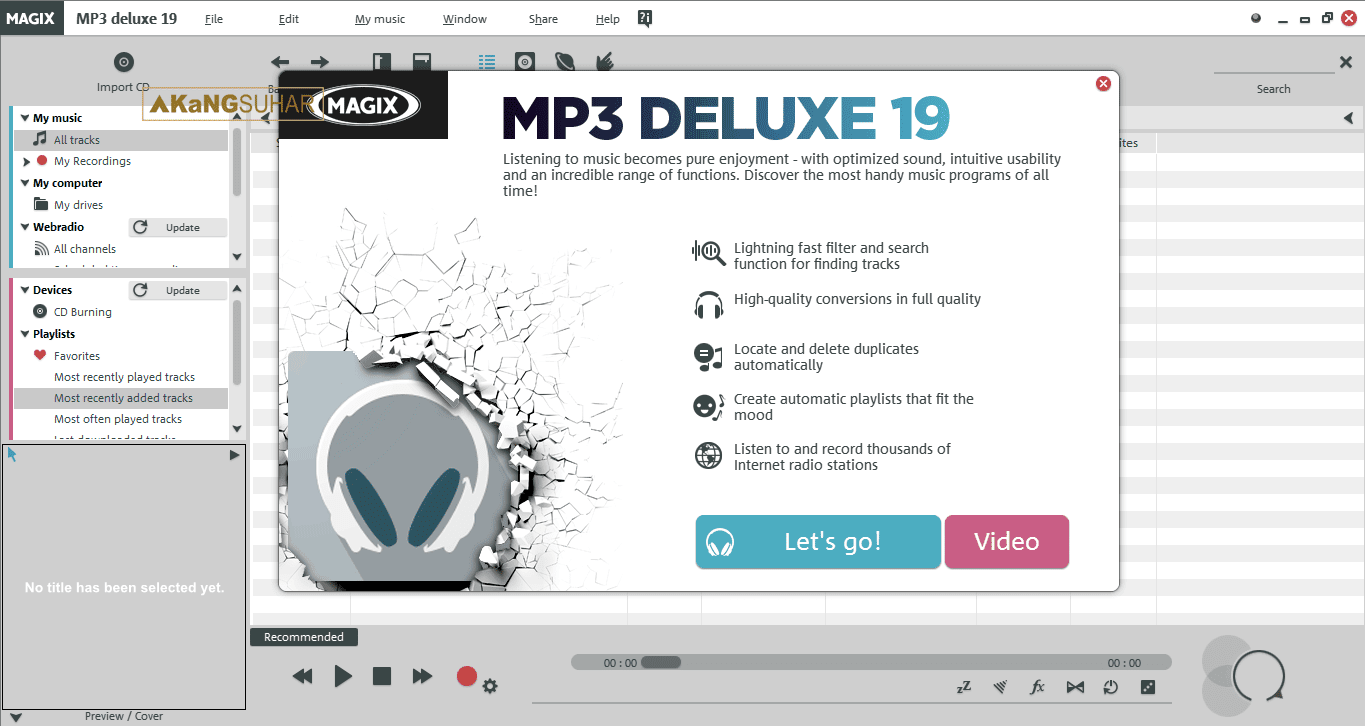1365x726 pixels.
Task: Select Most recently added tracks playlist
Action: click(121, 398)
